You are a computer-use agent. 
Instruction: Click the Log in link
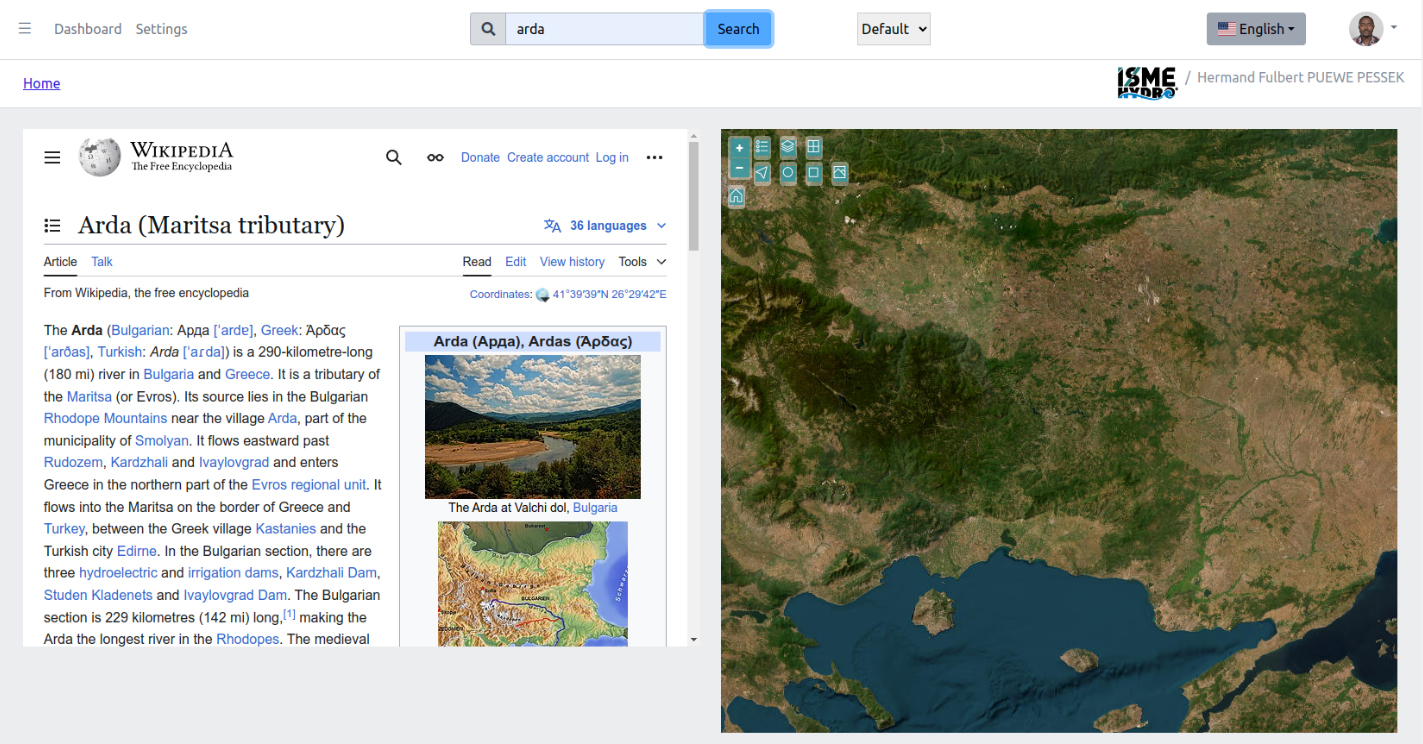click(x=612, y=158)
